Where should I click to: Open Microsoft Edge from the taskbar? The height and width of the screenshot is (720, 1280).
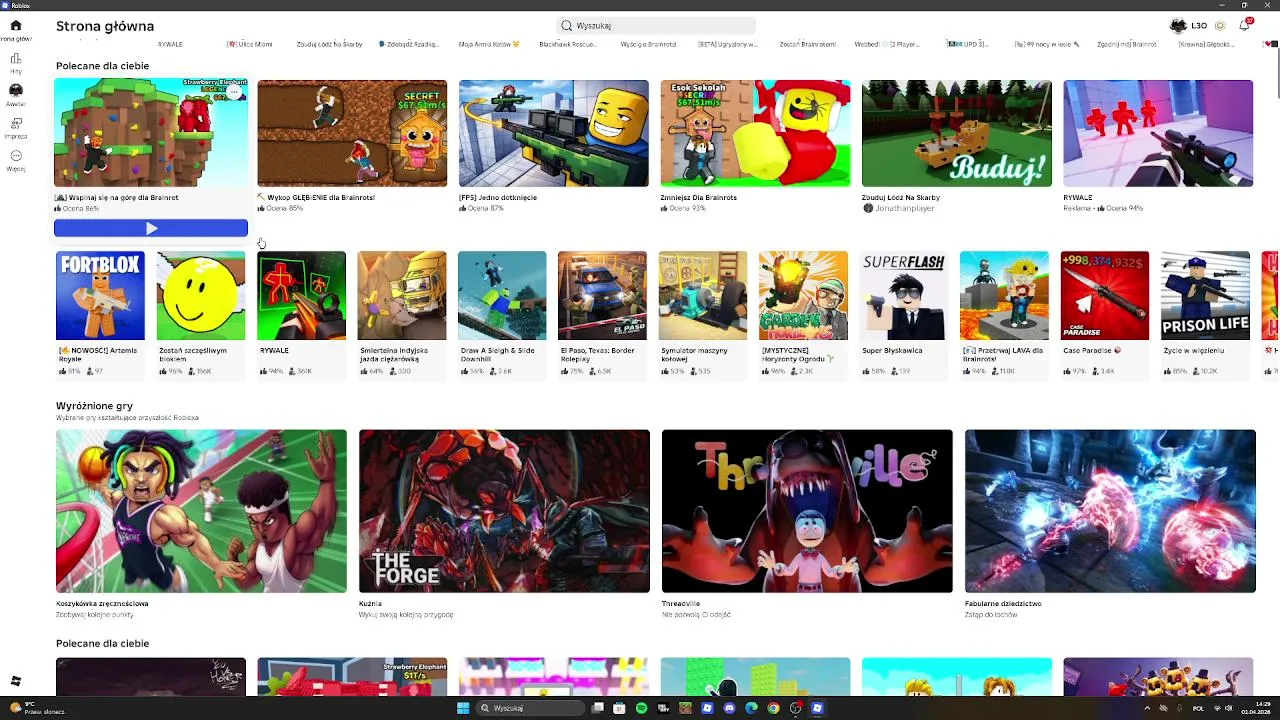tap(751, 708)
